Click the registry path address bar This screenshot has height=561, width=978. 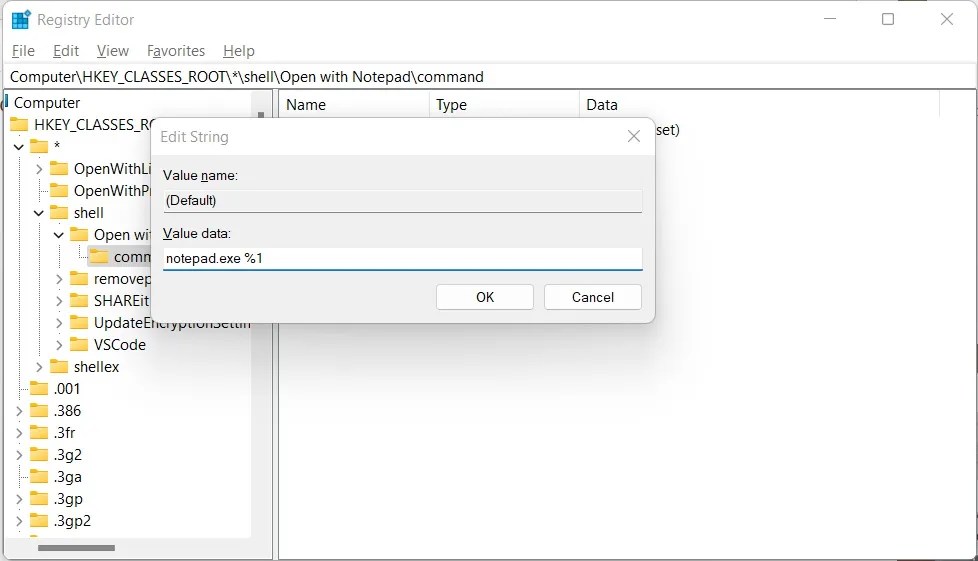490,77
